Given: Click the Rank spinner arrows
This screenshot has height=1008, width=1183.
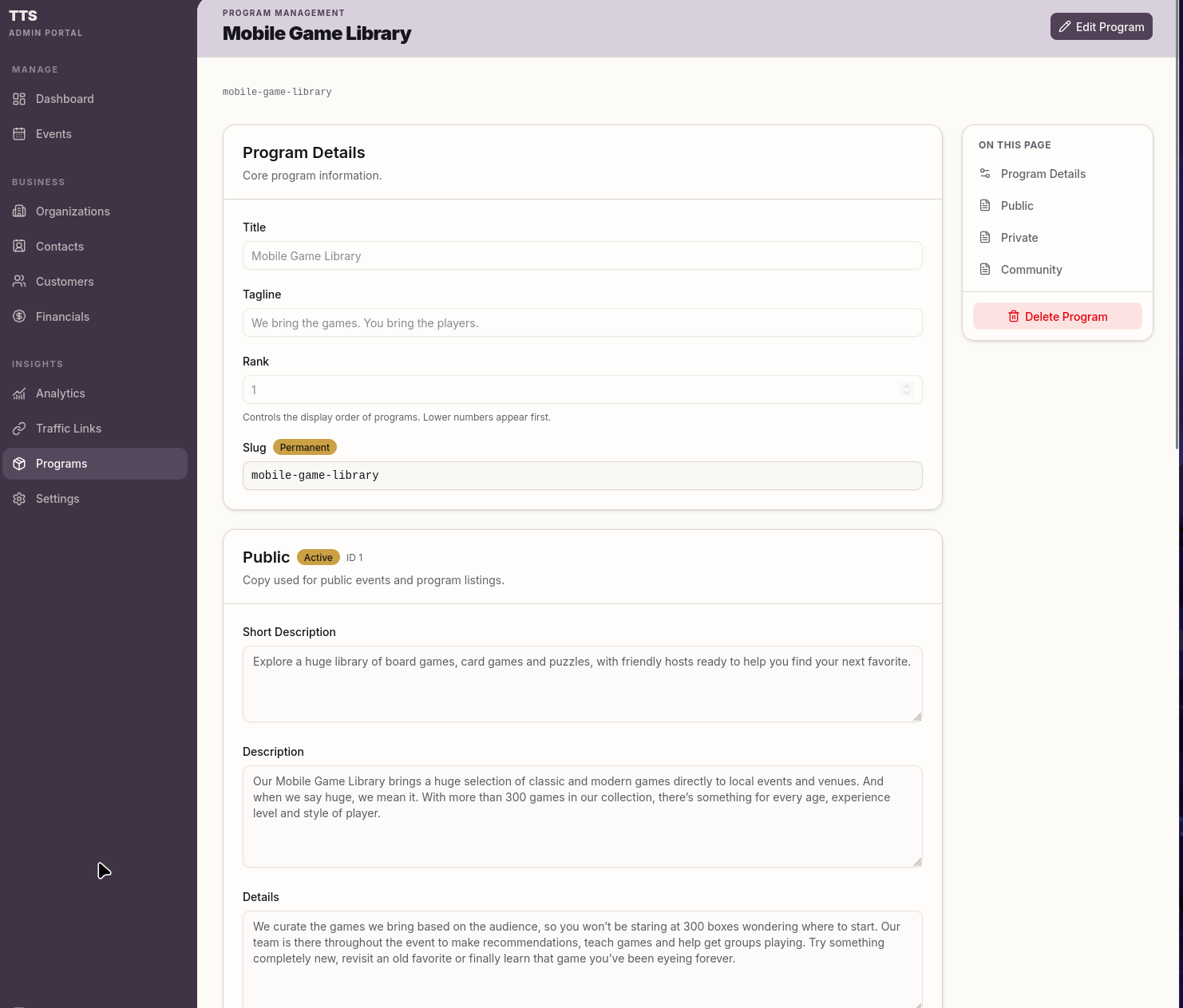Looking at the screenshot, I should [906, 389].
